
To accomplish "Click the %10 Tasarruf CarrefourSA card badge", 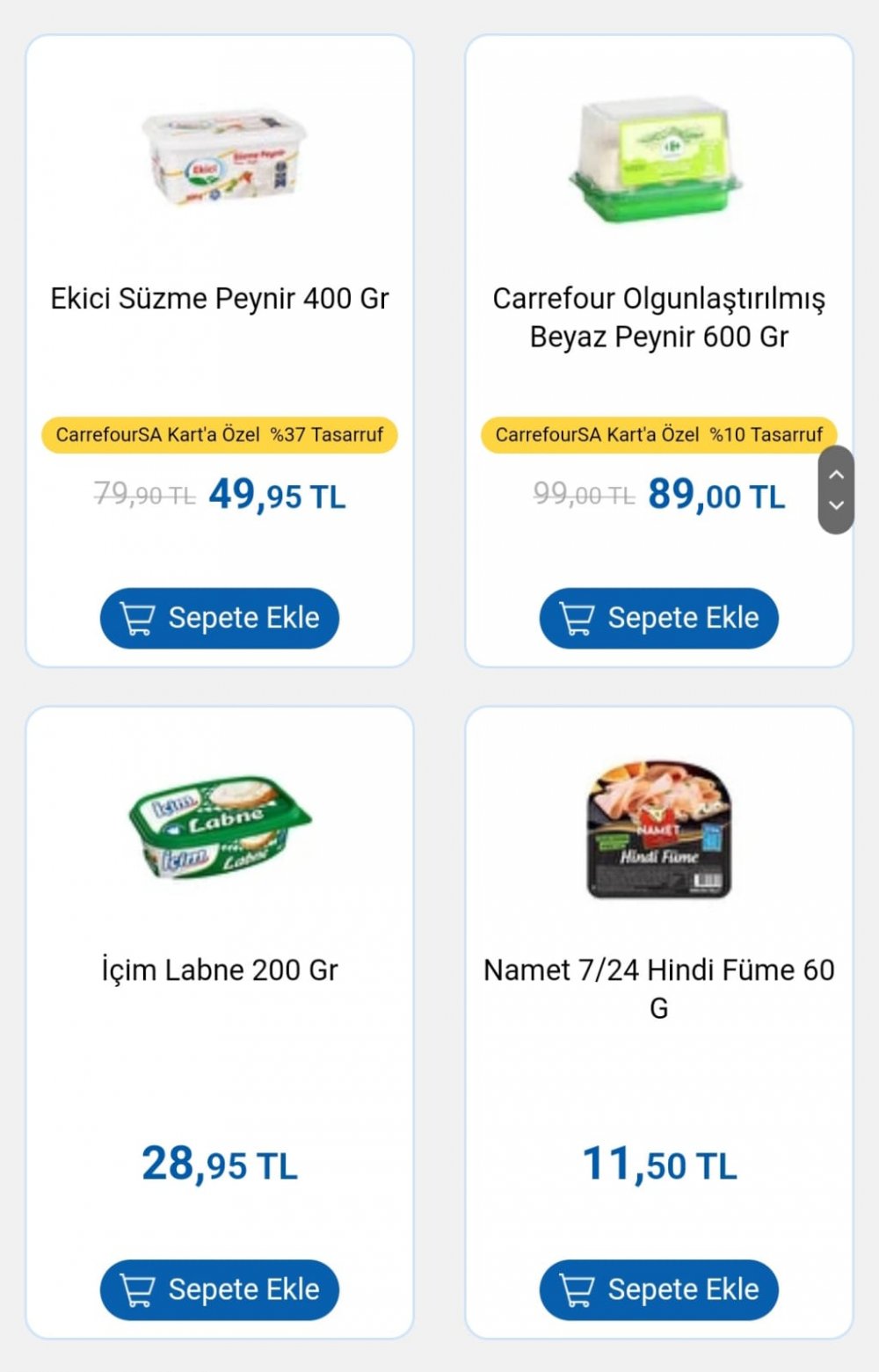I will coord(659,435).
